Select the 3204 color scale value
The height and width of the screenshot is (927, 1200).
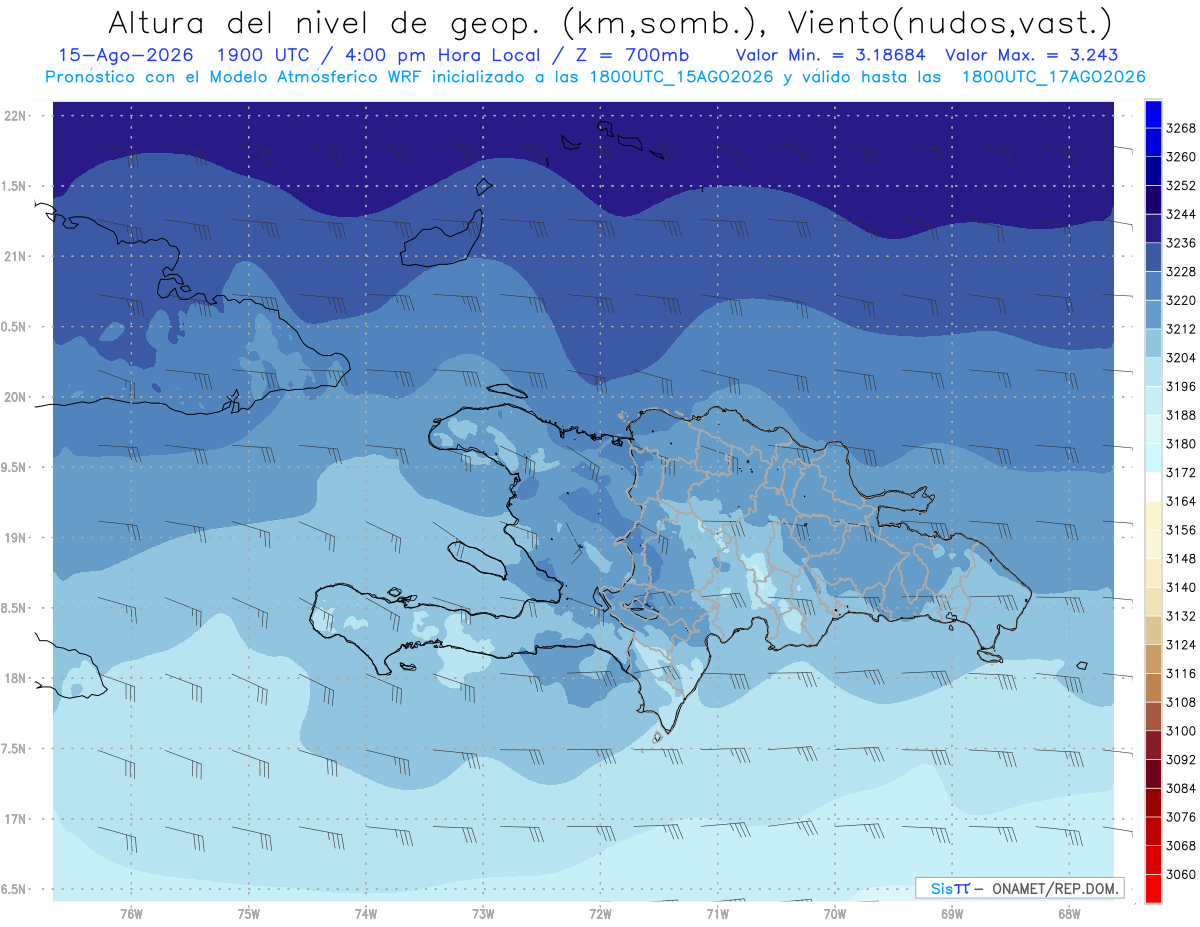[x=1181, y=358]
